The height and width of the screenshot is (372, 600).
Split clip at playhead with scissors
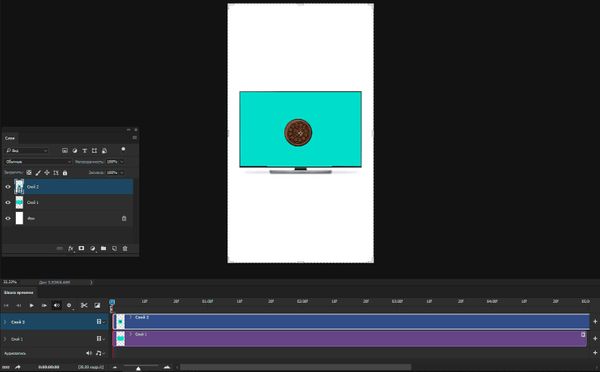(x=84, y=305)
